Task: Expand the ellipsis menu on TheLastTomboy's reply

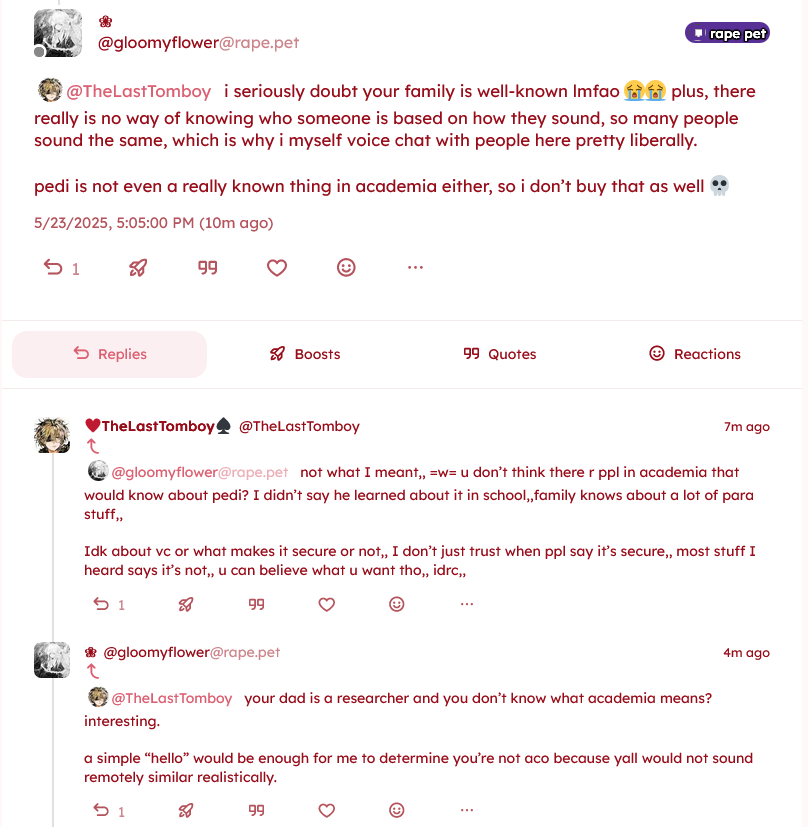Action: tap(466, 604)
